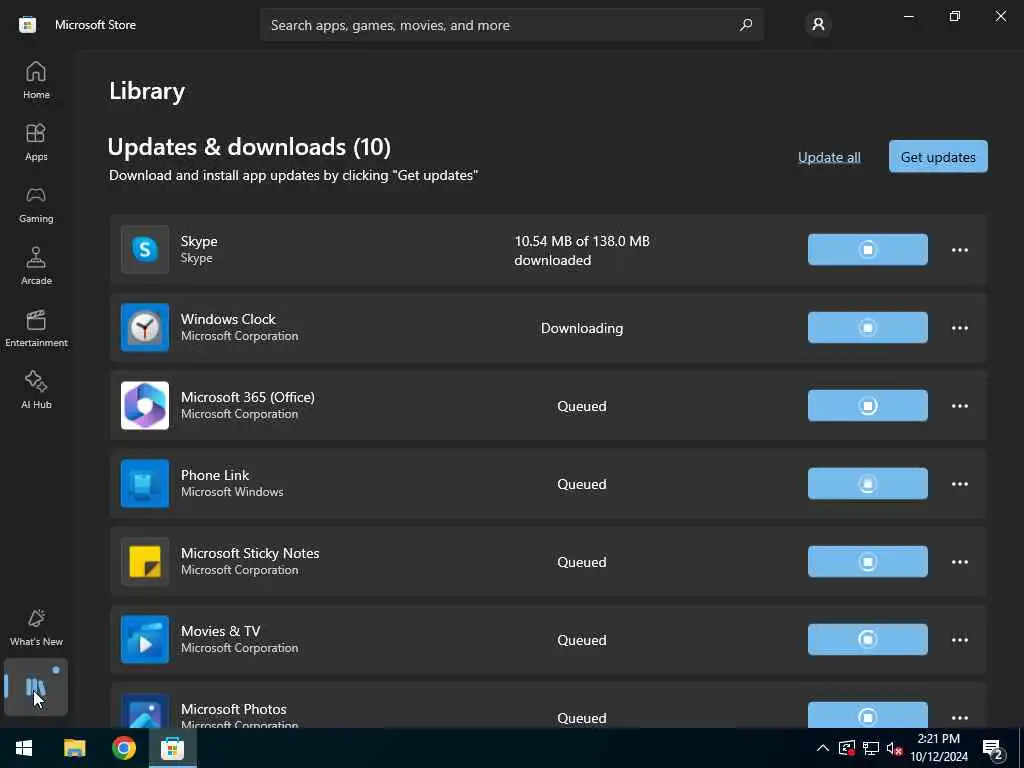Click the Skype app icon
1024x768 pixels.
pos(145,249)
